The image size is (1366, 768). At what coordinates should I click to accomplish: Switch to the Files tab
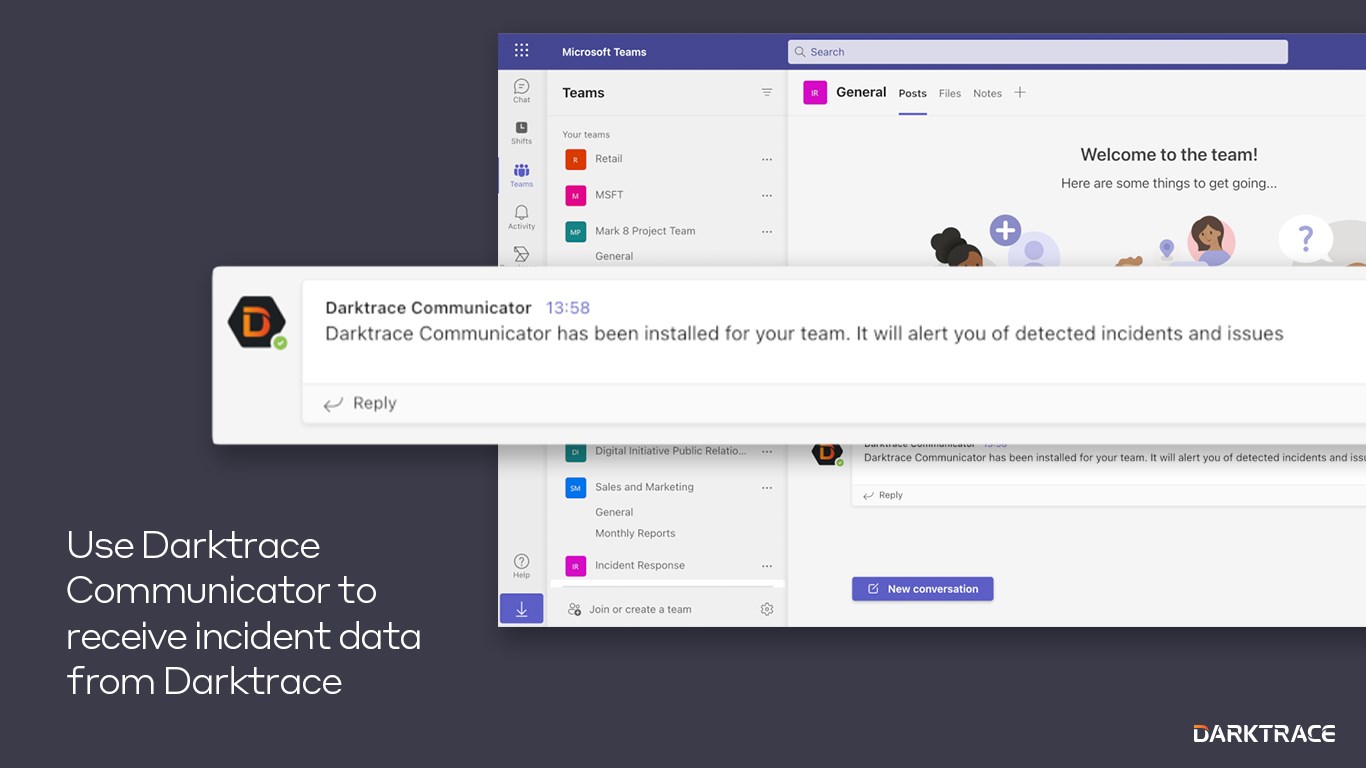coord(950,94)
